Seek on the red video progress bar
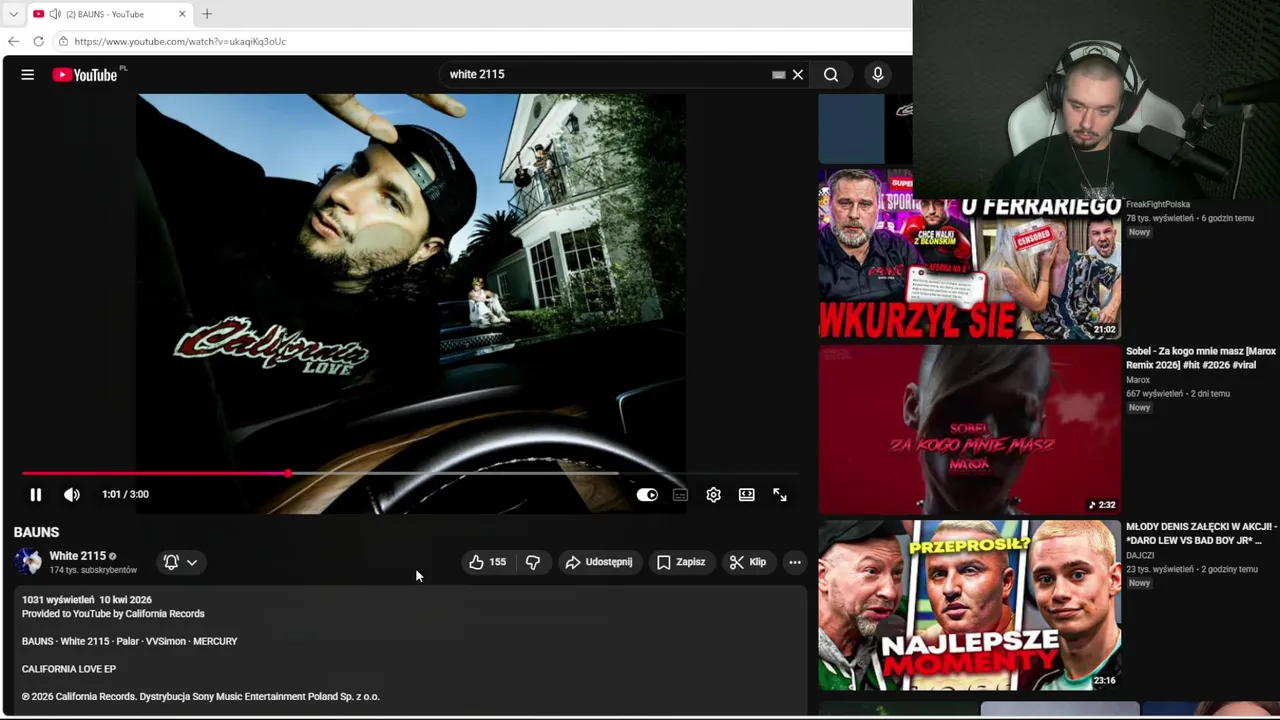The width and height of the screenshot is (1280, 720). pos(410,473)
